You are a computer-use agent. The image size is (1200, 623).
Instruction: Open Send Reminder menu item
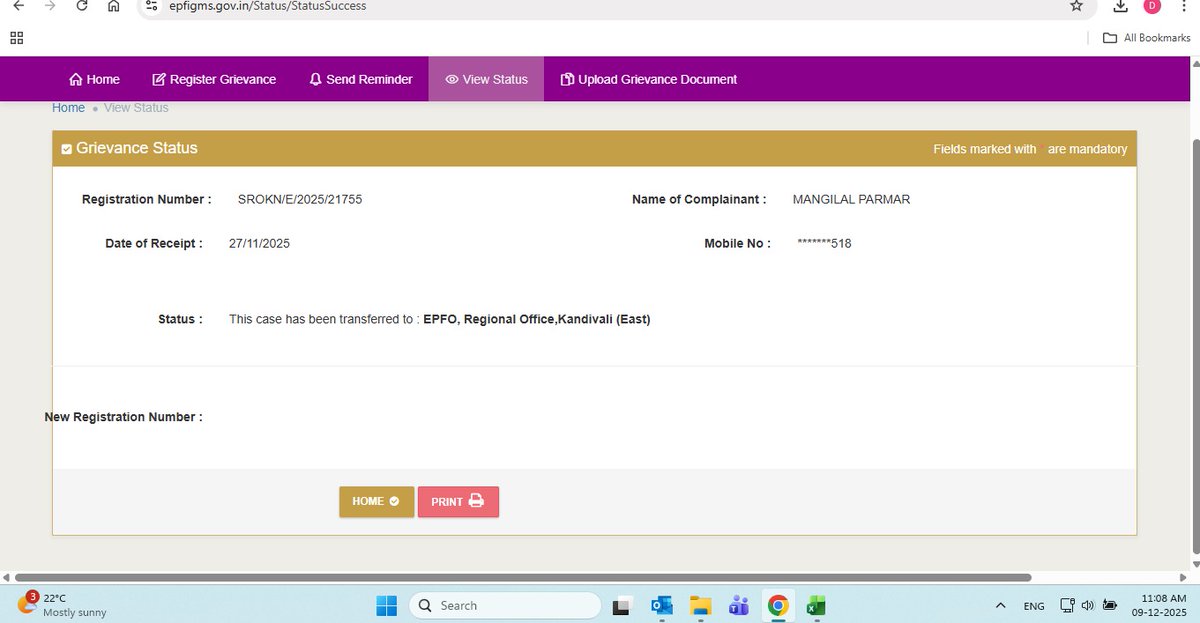361,79
